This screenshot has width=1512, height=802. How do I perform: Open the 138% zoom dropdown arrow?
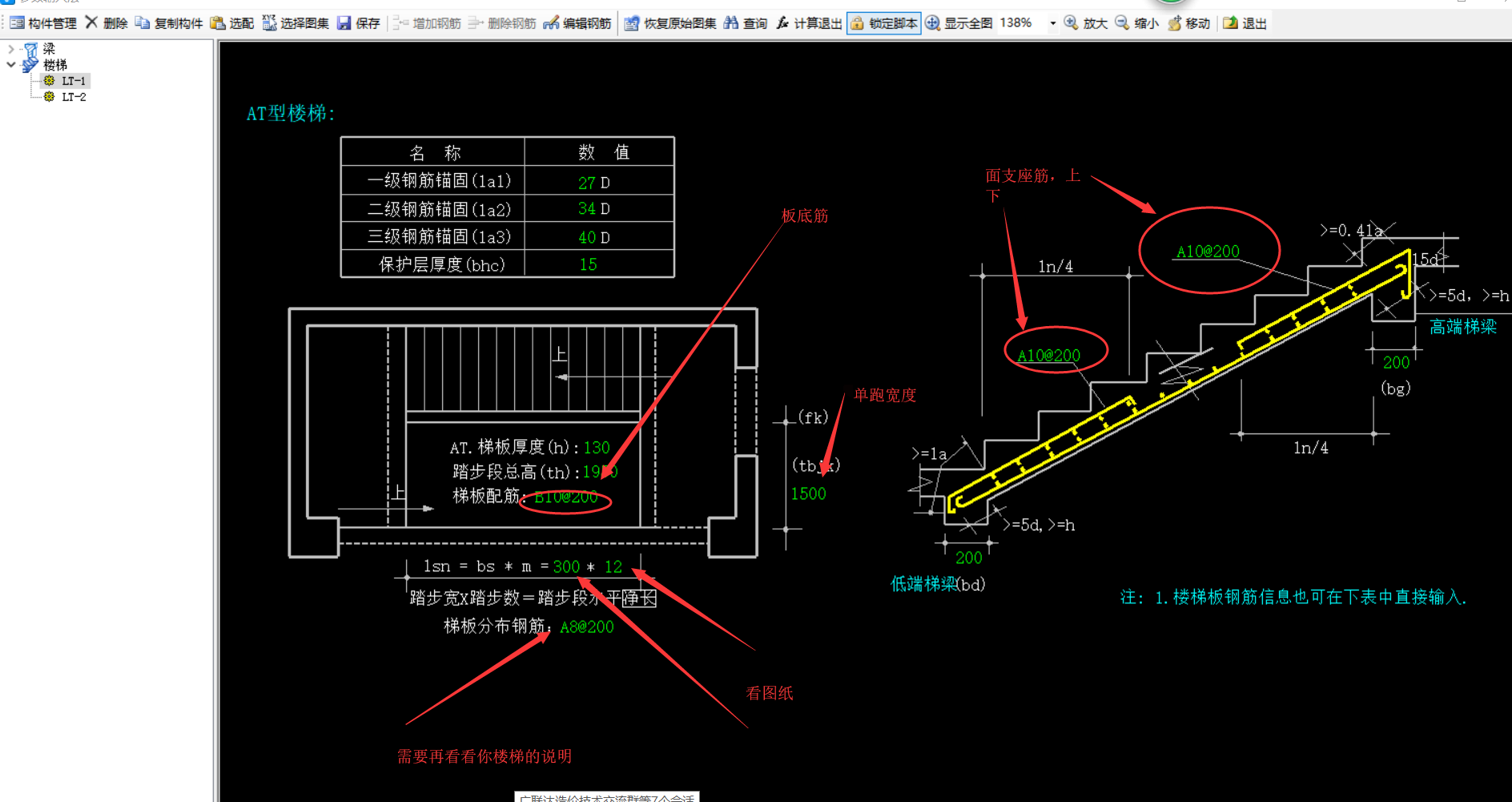click(1052, 23)
